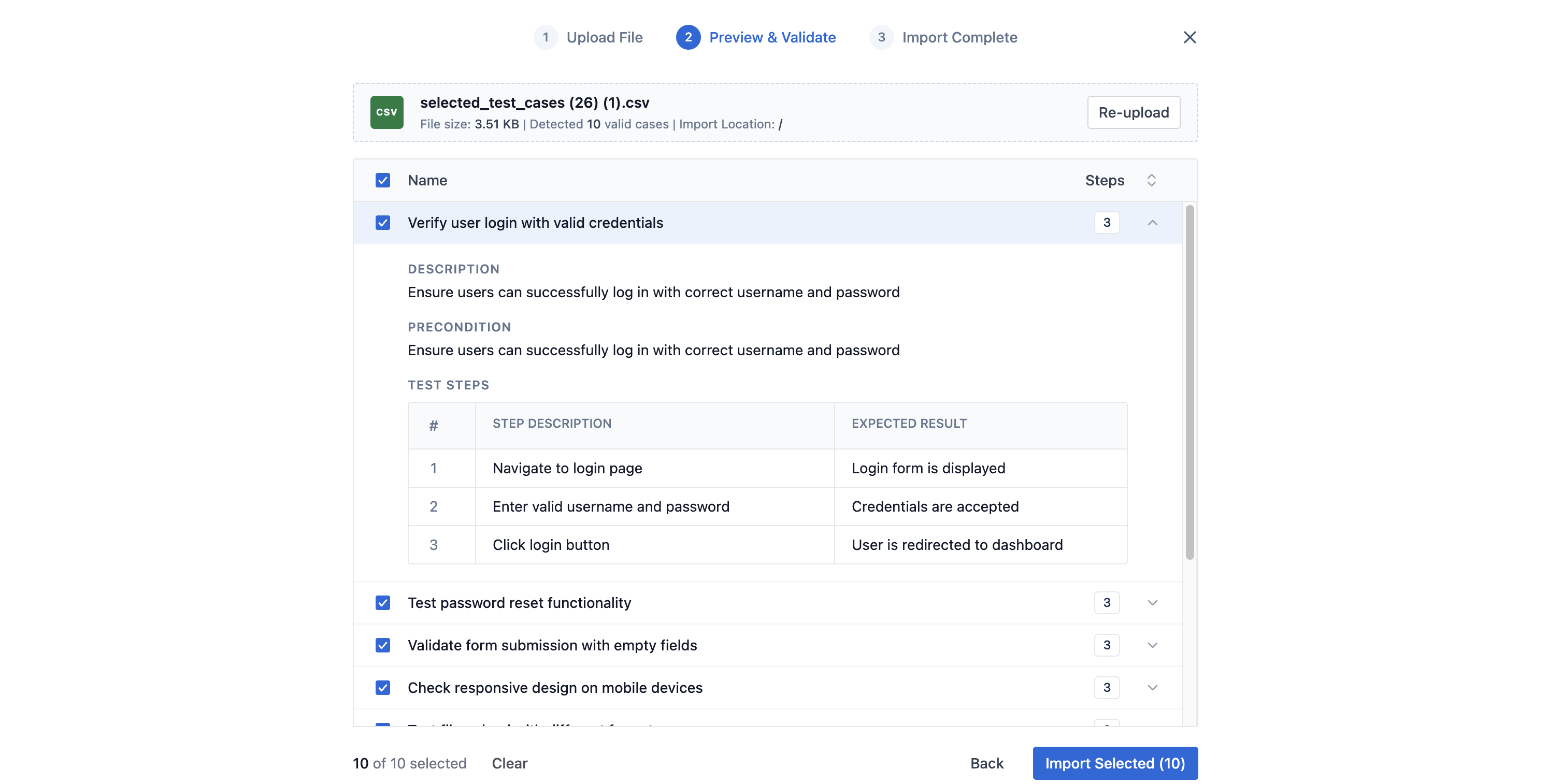Uncheck 'Verify user login with valid credentials'
Screen dimensions: 1548x784
(383, 223)
